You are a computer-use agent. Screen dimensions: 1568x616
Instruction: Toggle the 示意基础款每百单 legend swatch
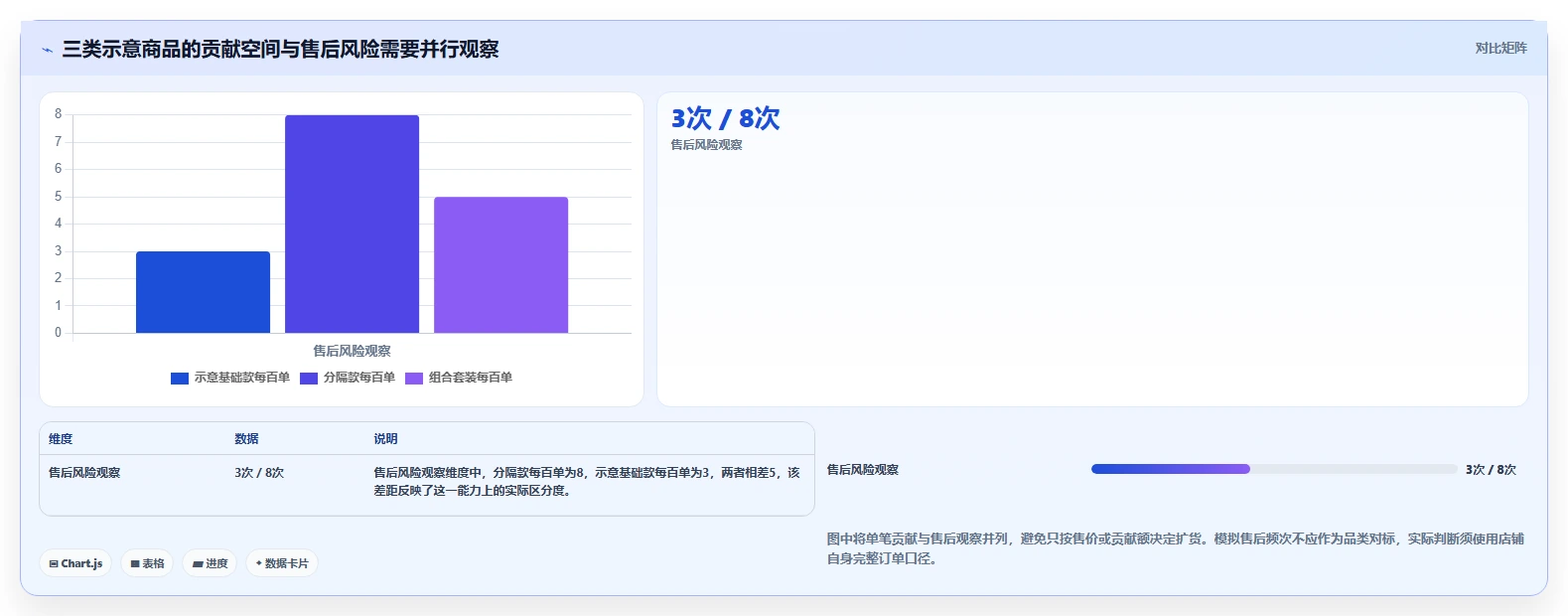[x=180, y=378]
